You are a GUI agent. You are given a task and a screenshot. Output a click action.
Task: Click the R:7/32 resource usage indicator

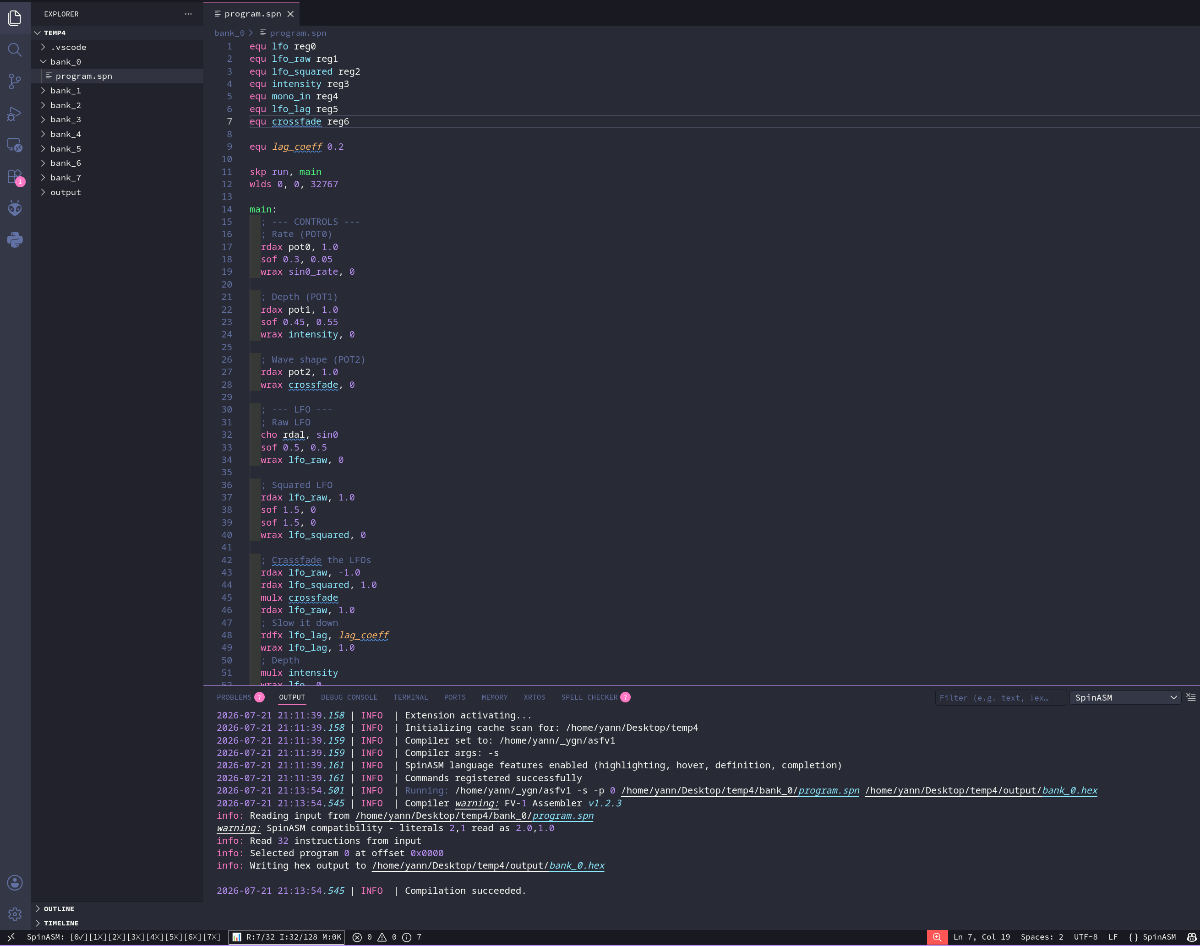[x=288, y=937]
